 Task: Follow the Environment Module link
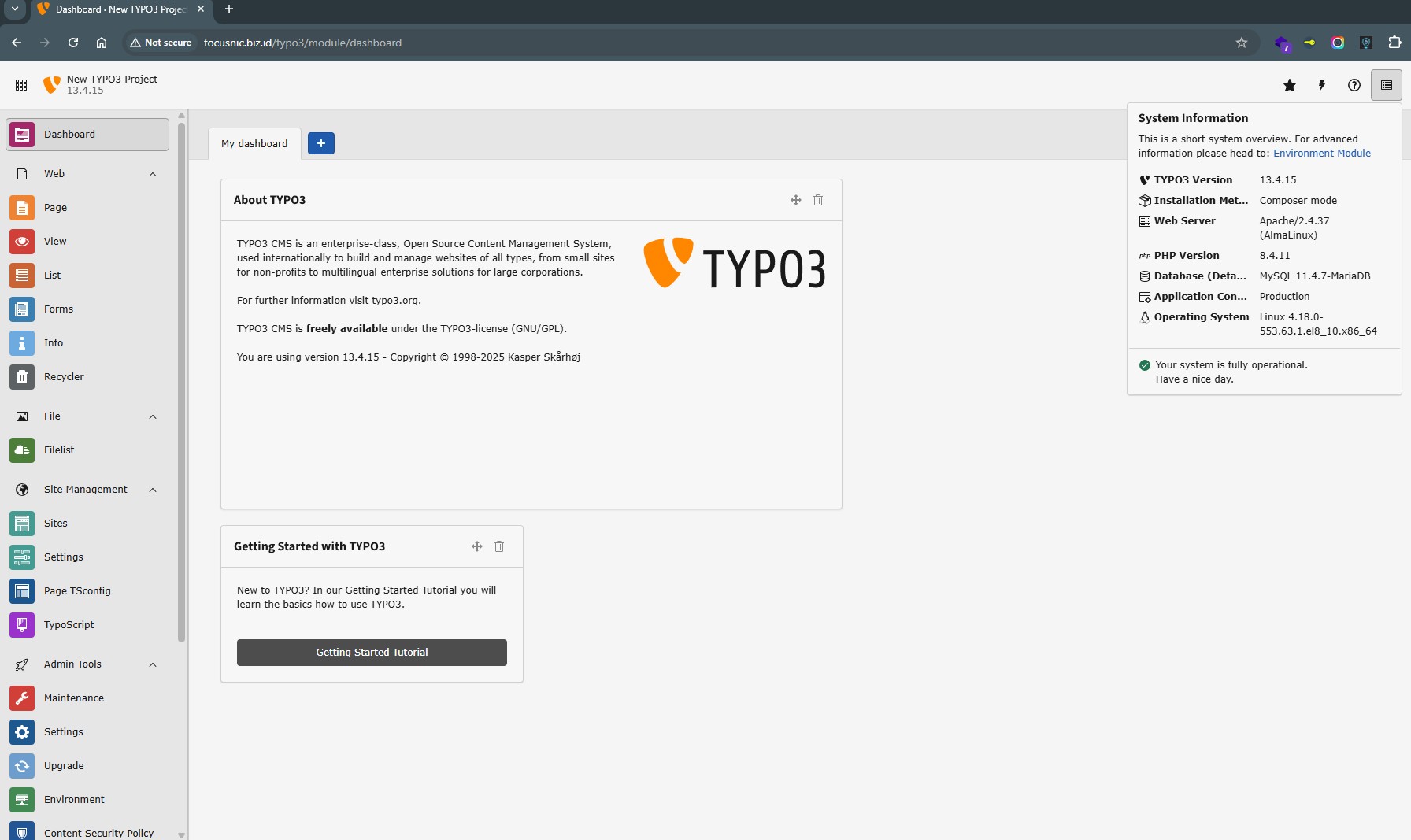1322,154
